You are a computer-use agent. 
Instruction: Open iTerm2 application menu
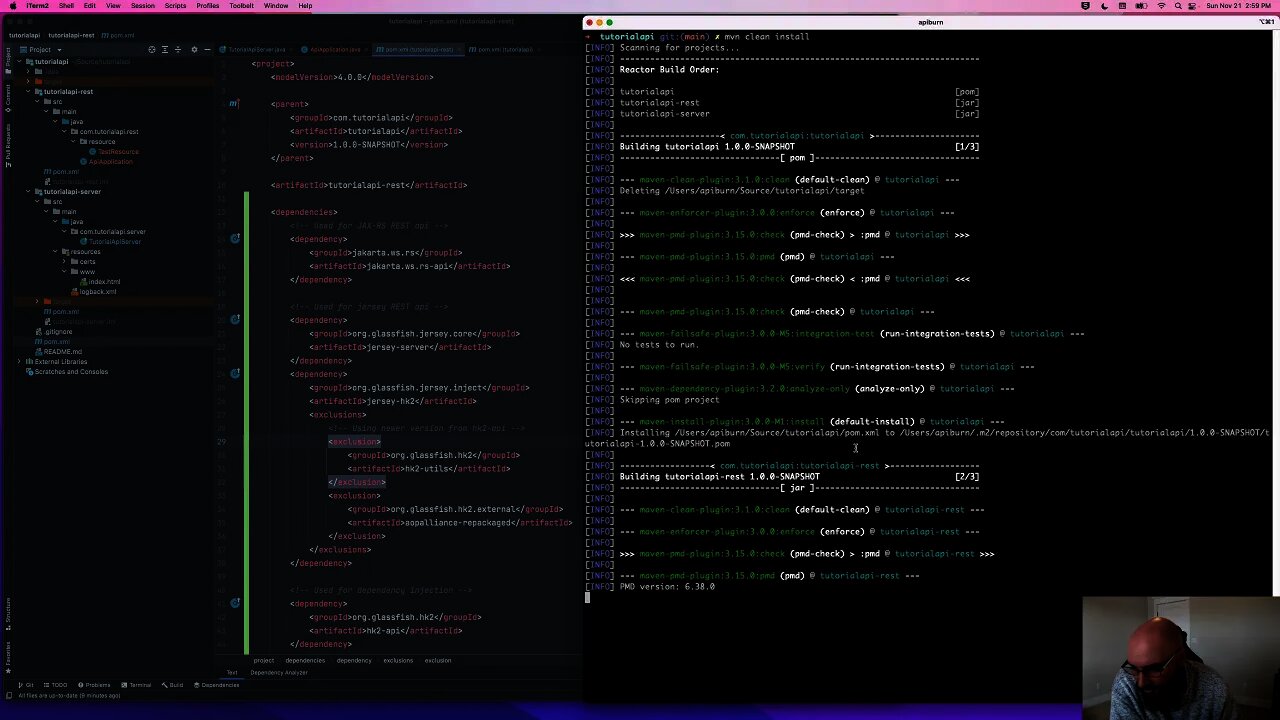click(37, 6)
